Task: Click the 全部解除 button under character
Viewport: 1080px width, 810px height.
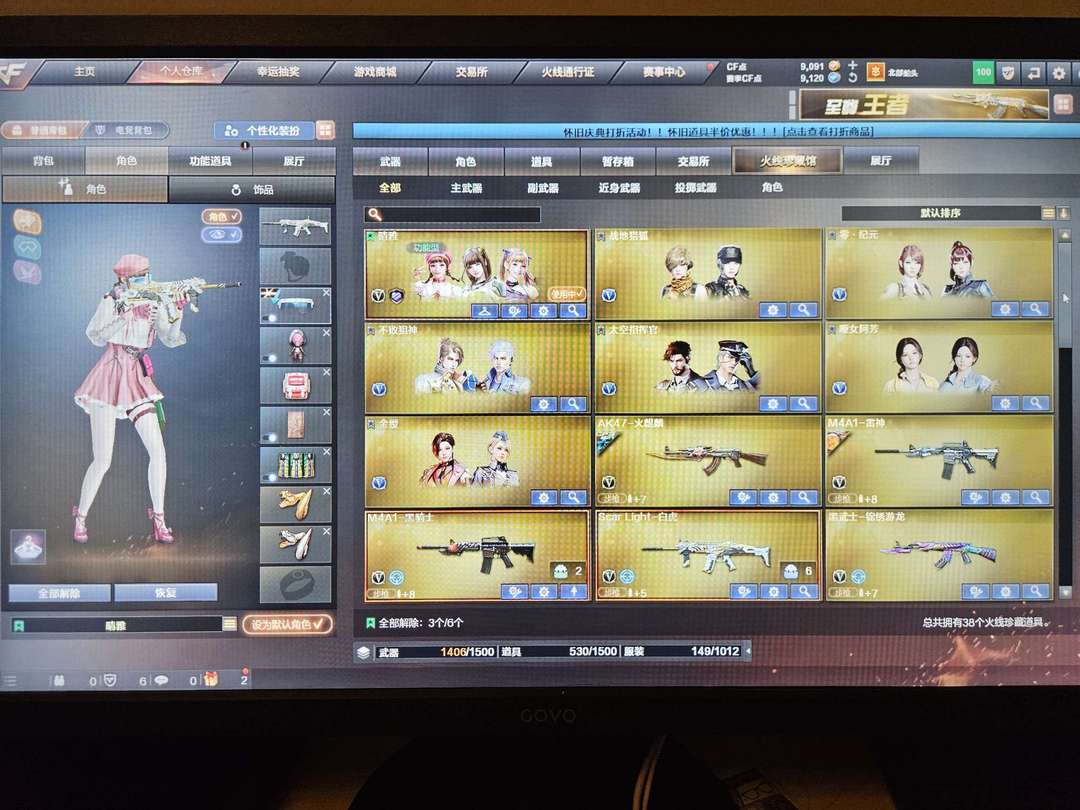Action: [x=59, y=593]
